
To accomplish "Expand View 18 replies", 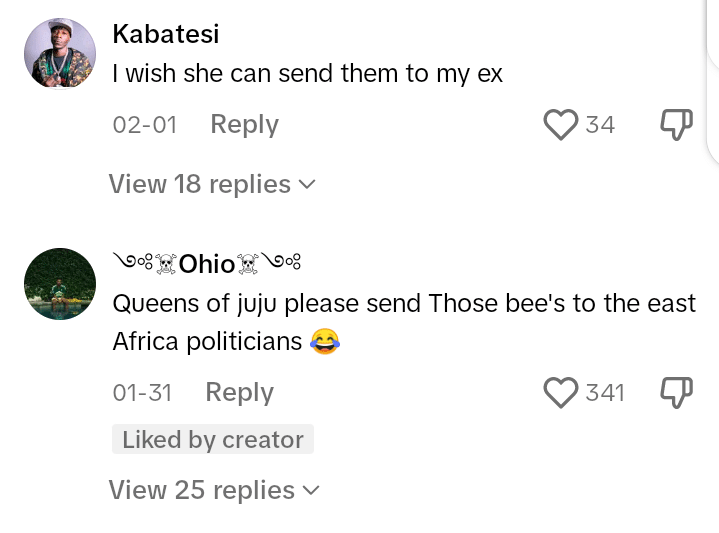I will point(199,184).
